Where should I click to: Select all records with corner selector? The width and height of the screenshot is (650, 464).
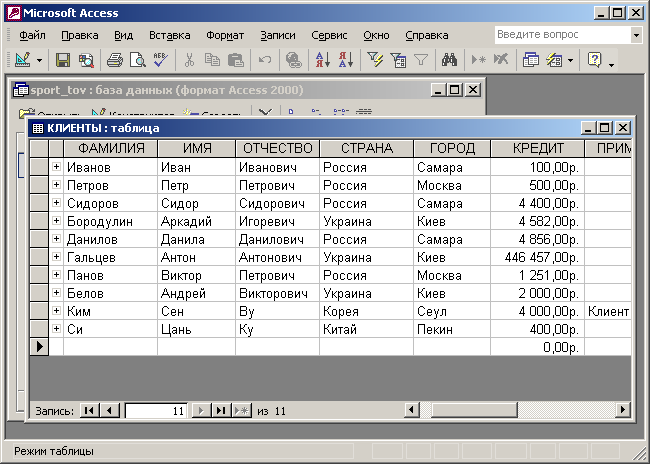[x=39, y=148]
